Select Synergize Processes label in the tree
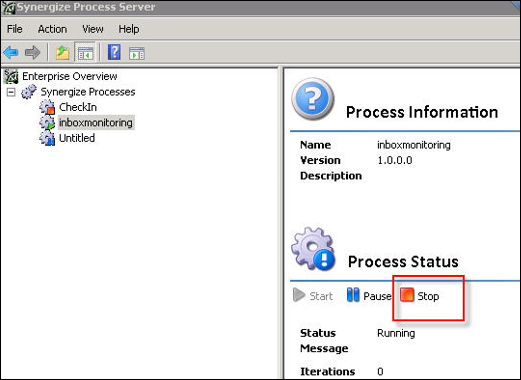This screenshot has width=521, height=380. tap(88, 92)
